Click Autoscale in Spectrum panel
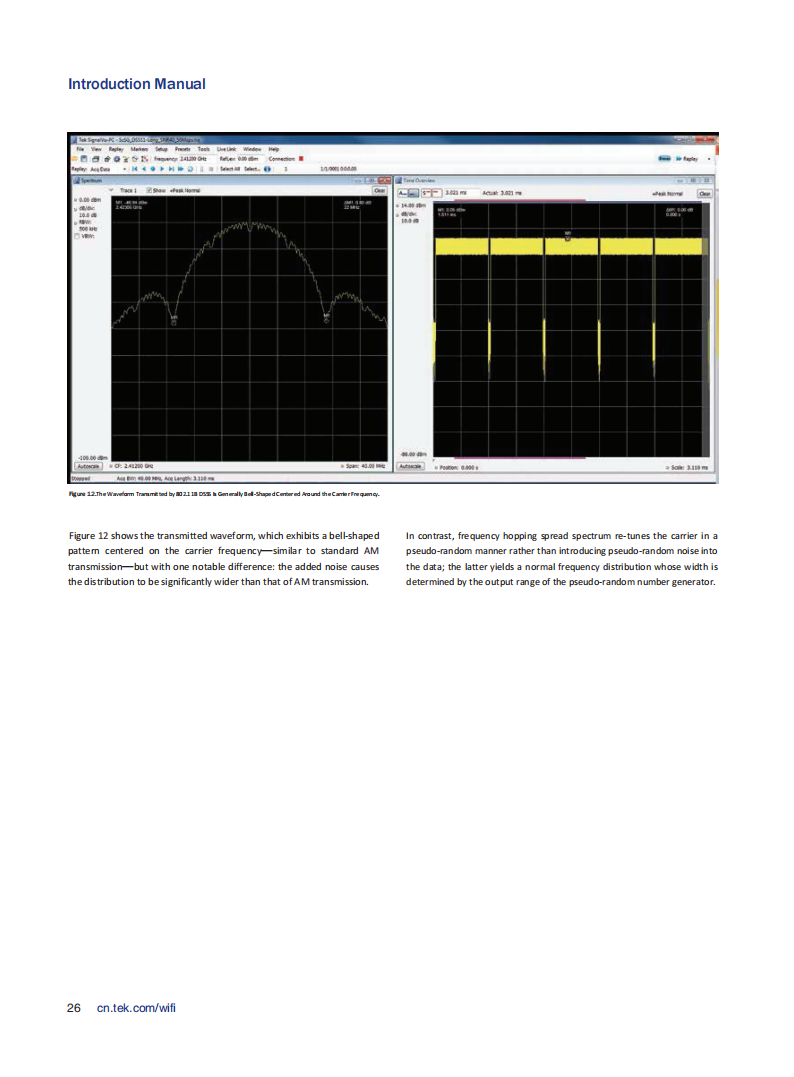The height and width of the screenshot is (1077, 794). click(88, 466)
